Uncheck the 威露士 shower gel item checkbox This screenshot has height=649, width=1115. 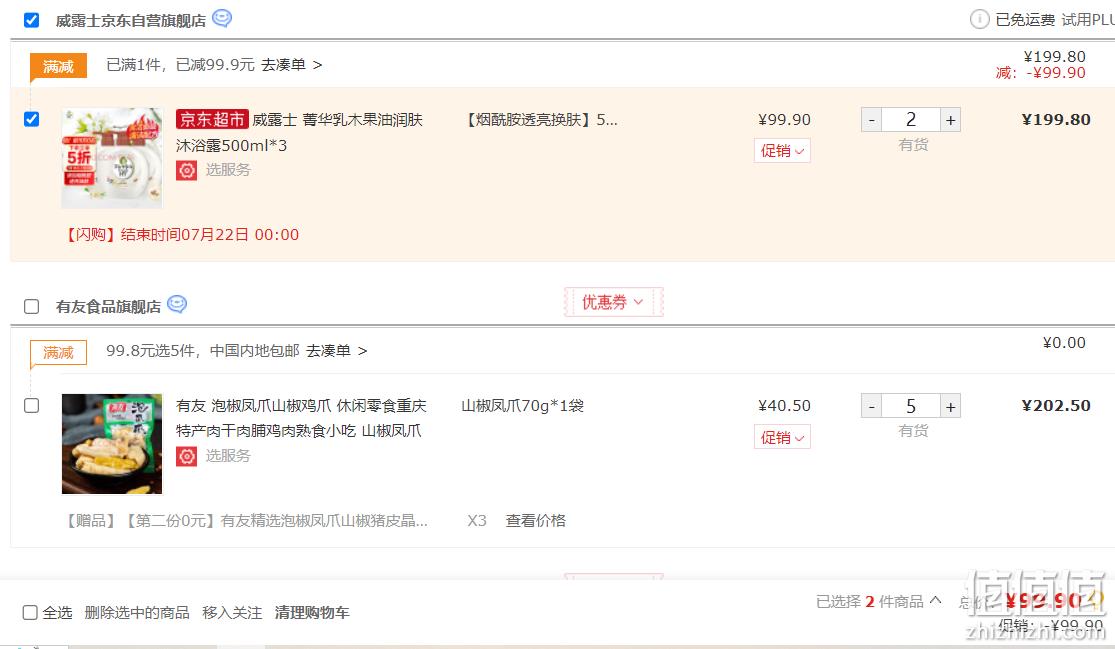pyautogui.click(x=31, y=119)
